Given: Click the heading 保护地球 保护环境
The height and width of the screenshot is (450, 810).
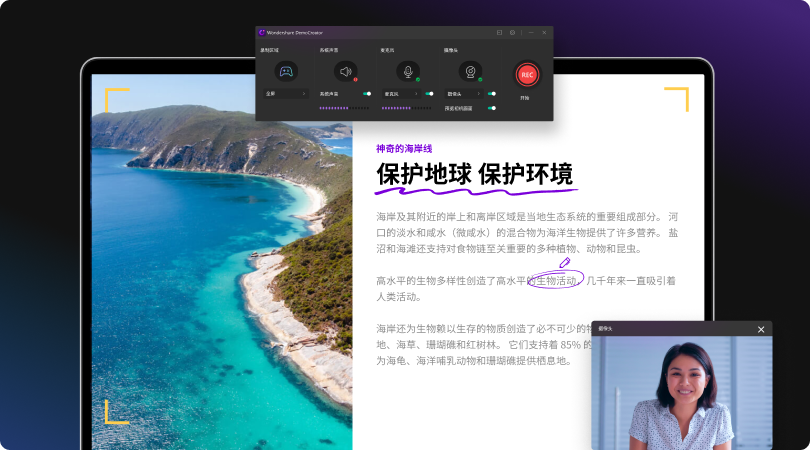Looking at the screenshot, I should (475, 174).
